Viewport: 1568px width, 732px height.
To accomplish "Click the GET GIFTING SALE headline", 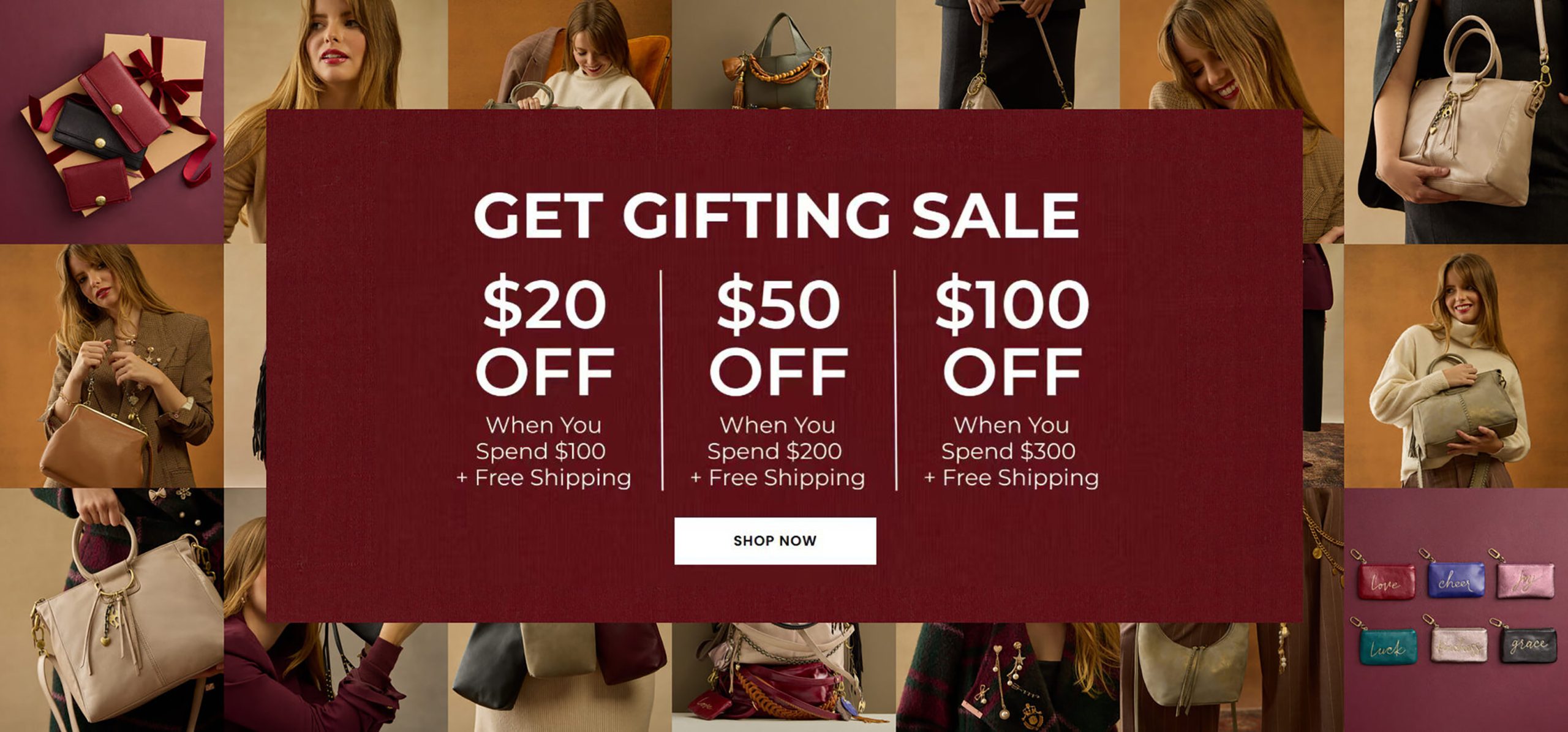I will click(x=776, y=215).
